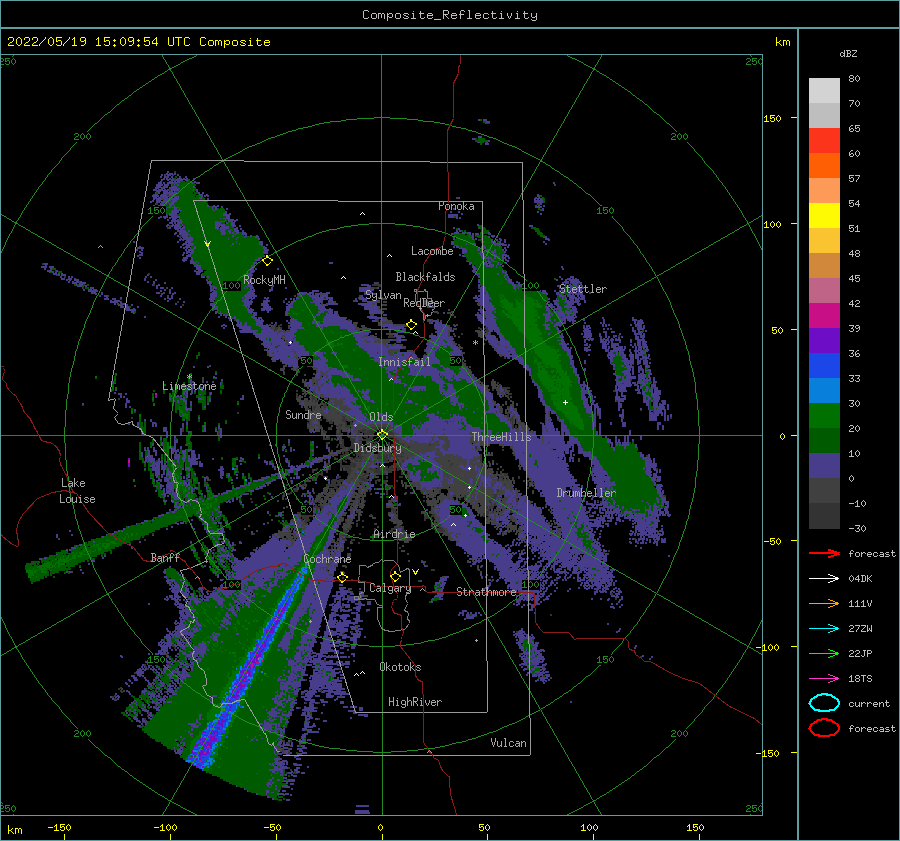Viewport: 900px width, 841px height.
Task: Click the 80 dBZ scale value
Action: point(854,79)
